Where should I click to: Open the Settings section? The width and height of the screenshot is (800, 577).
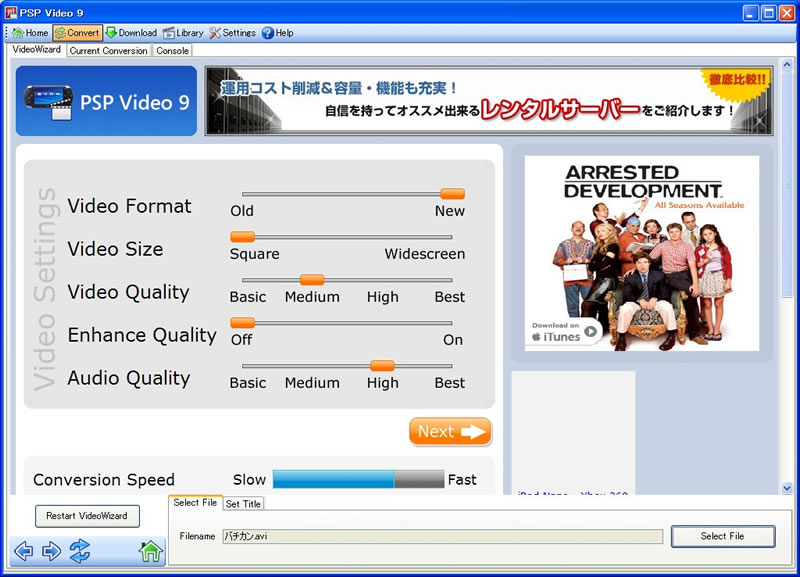point(232,33)
